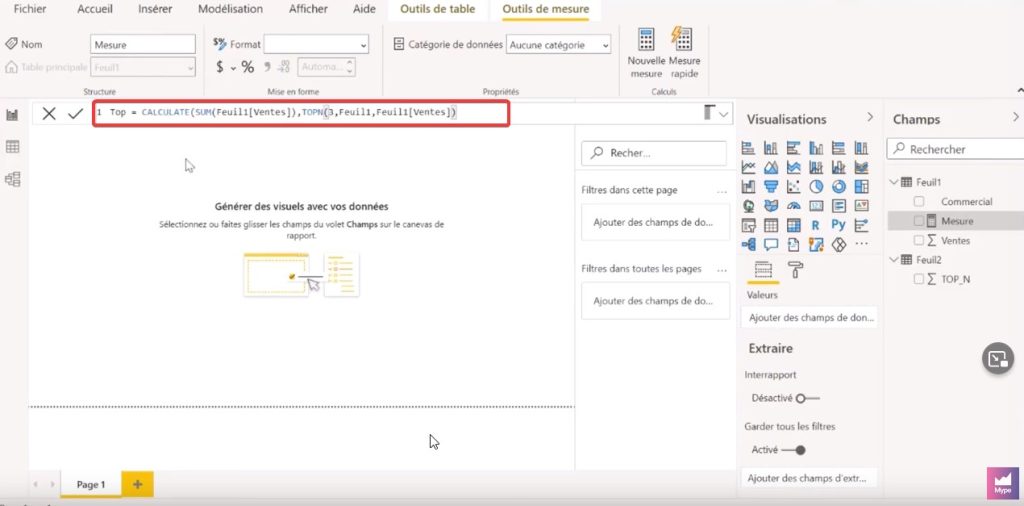Select the funnel chart visual
This screenshot has width=1024, height=506.
[x=771, y=187]
